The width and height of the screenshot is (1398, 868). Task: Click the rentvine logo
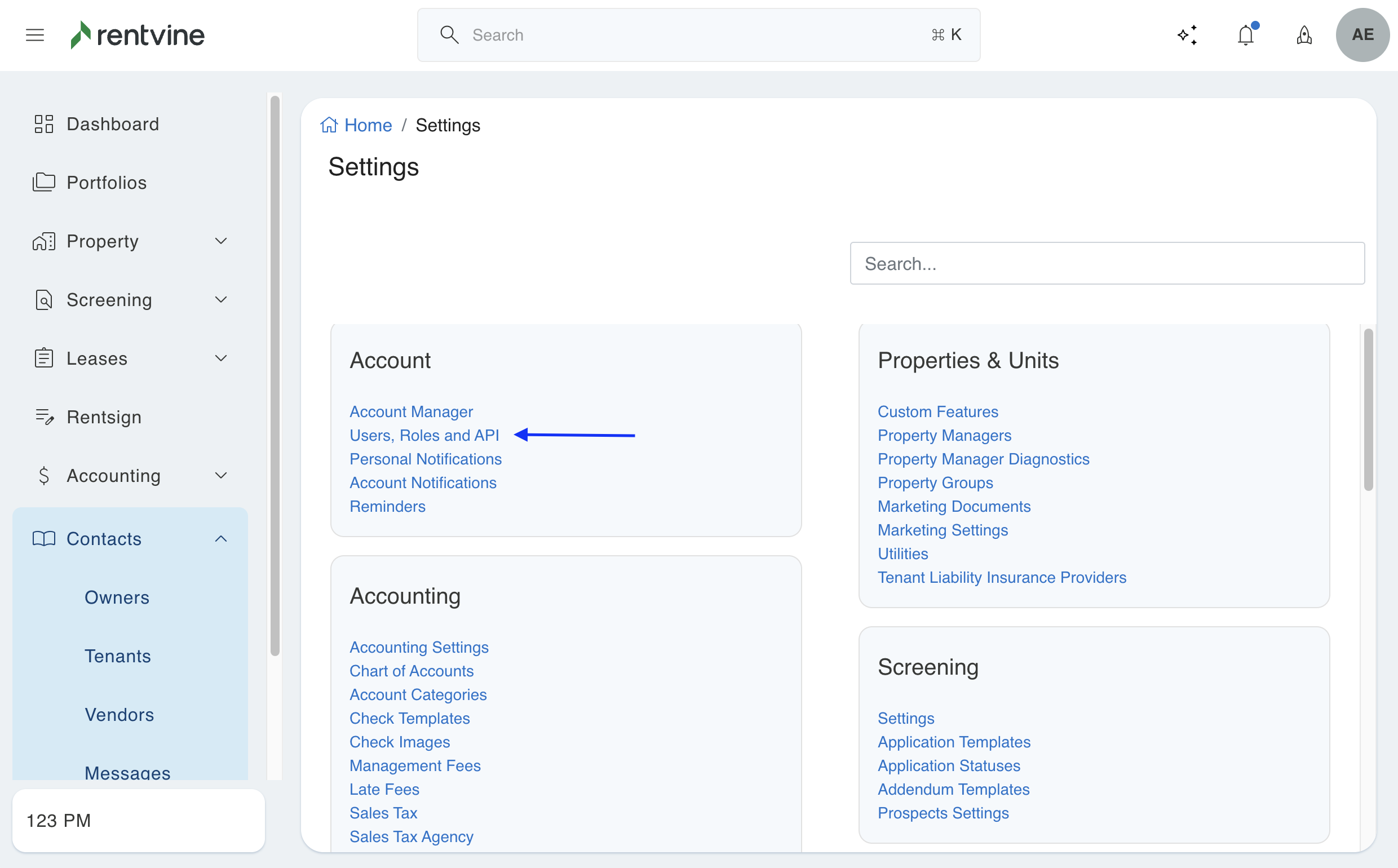click(x=138, y=35)
